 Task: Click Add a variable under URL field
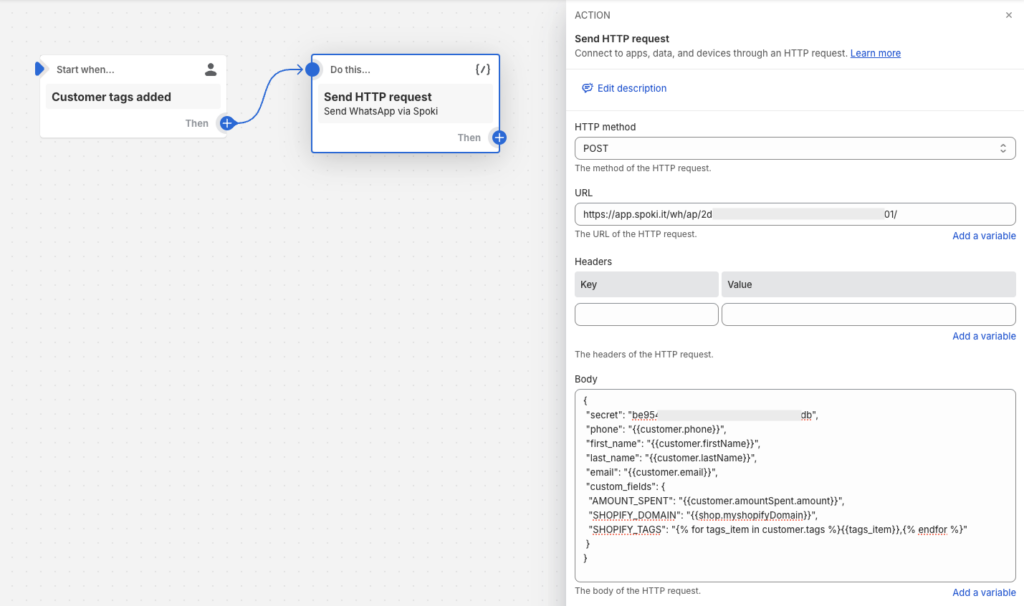click(x=983, y=236)
